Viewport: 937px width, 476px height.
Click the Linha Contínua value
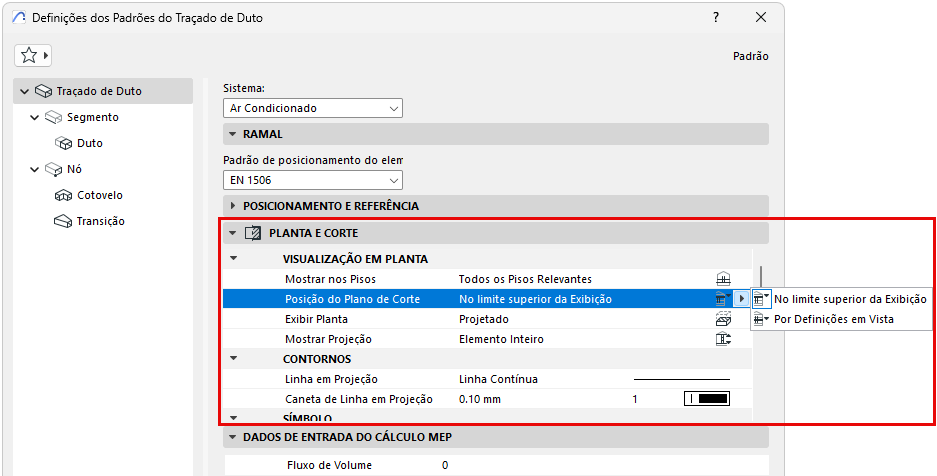[498, 379]
